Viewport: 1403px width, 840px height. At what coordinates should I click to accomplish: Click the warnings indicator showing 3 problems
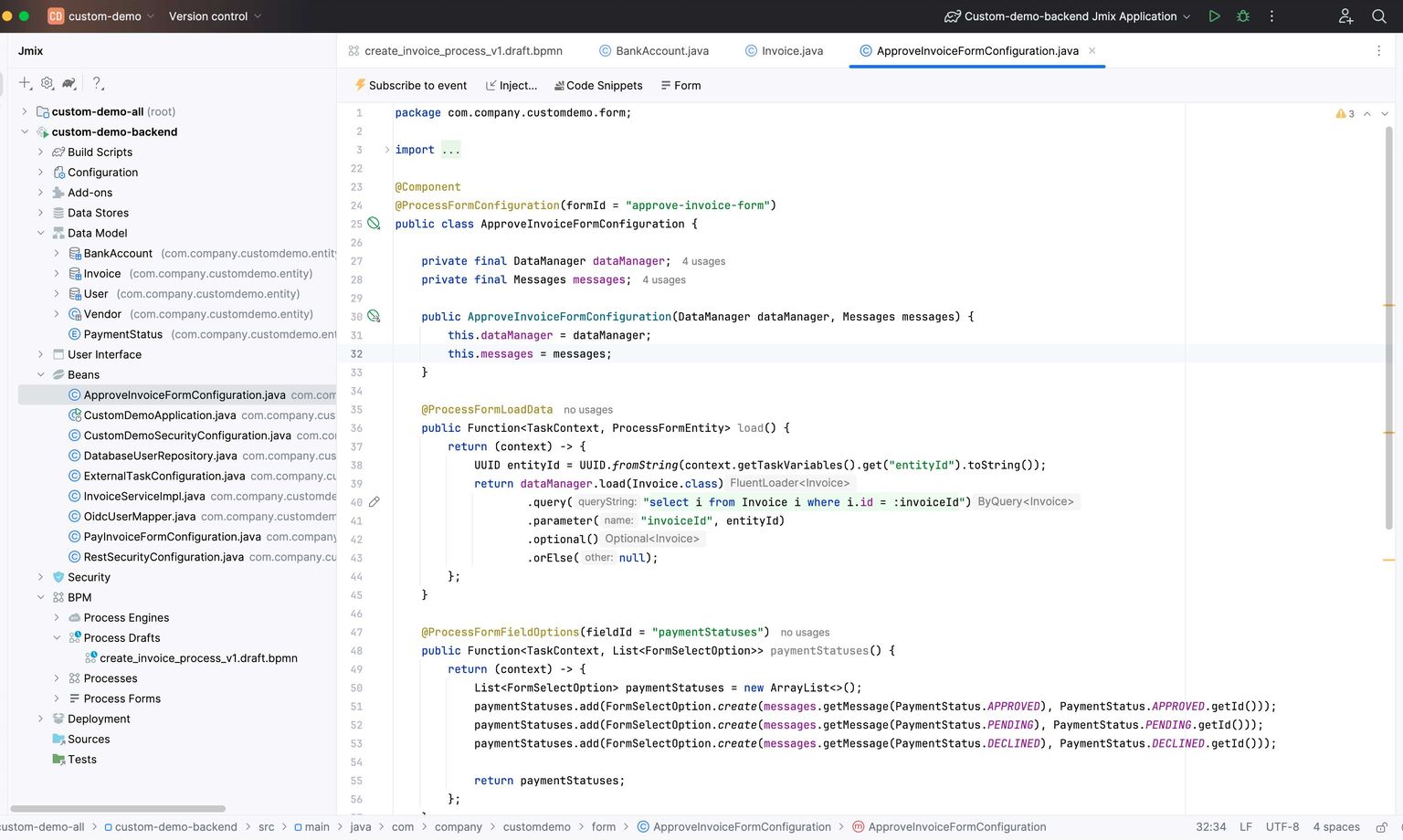[1345, 114]
